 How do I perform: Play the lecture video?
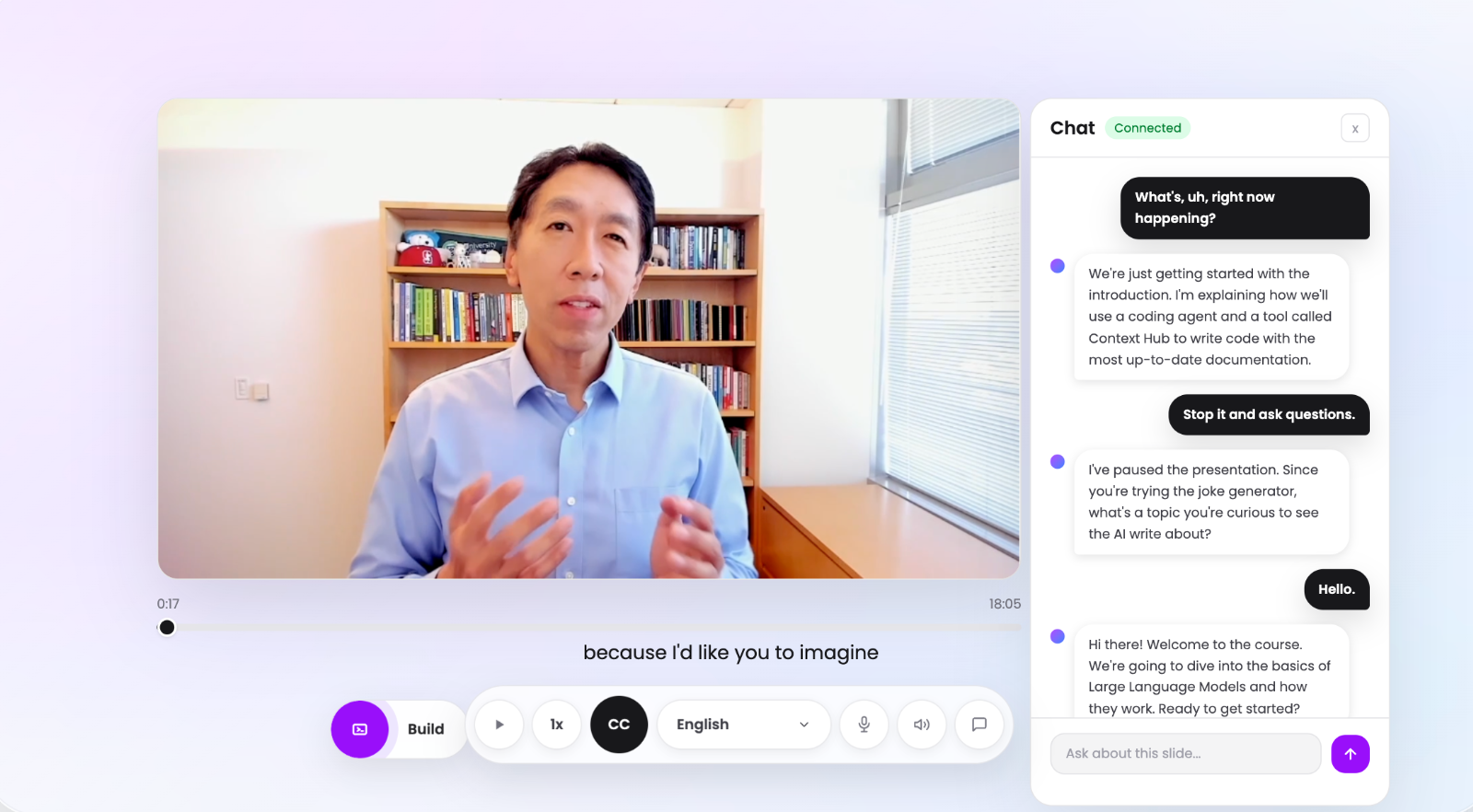(x=499, y=725)
